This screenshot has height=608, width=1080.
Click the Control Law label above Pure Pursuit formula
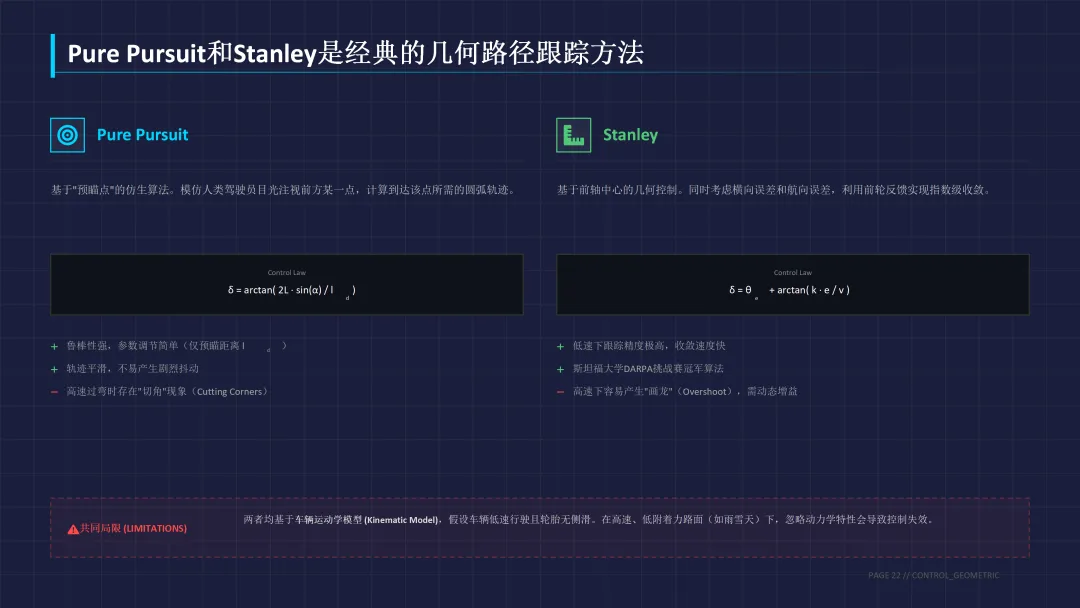[287, 273]
